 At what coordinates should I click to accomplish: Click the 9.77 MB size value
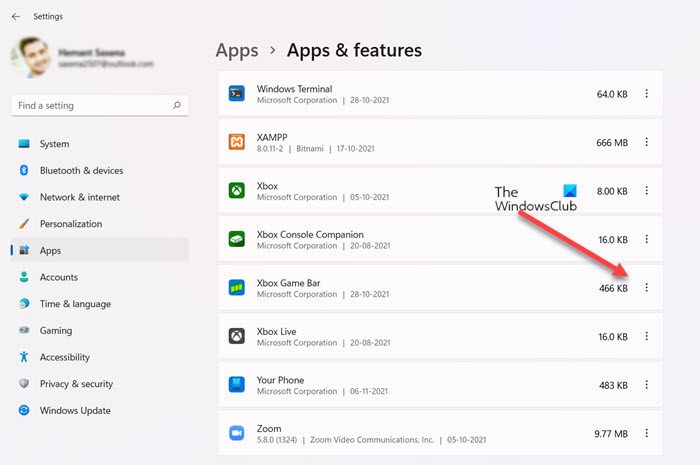coord(611,434)
